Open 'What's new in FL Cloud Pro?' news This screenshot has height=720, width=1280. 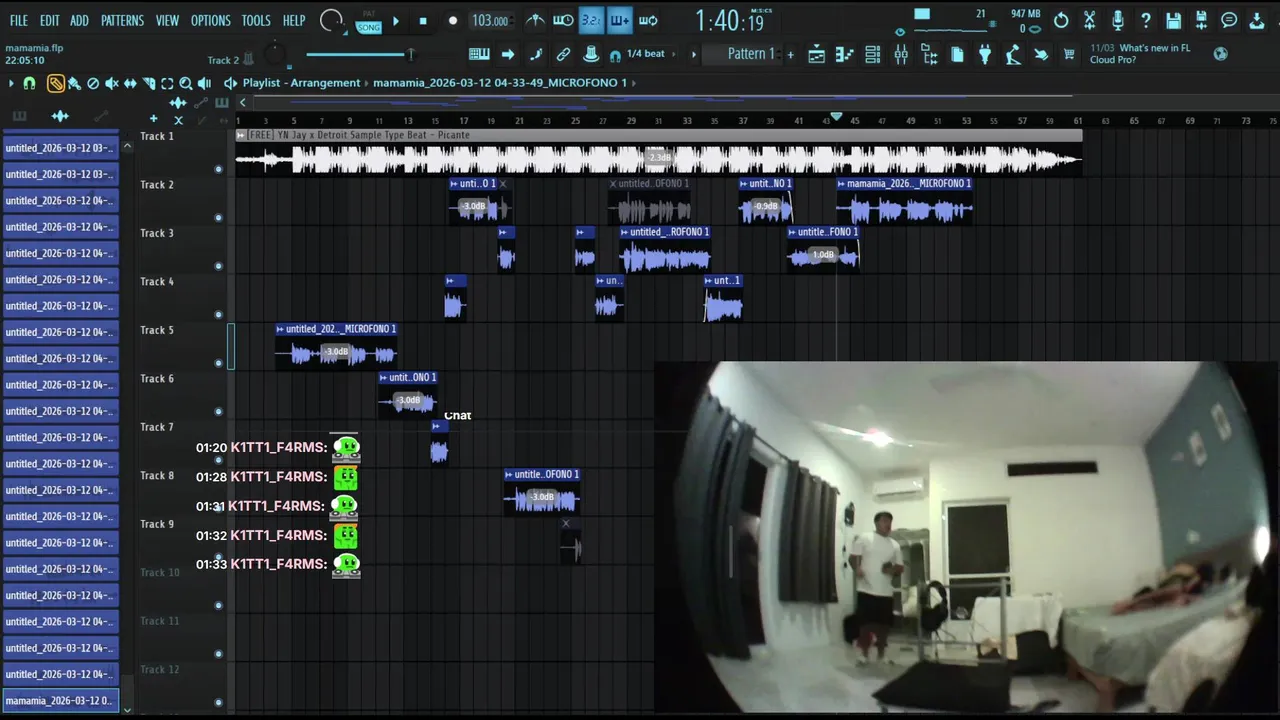tap(1140, 54)
